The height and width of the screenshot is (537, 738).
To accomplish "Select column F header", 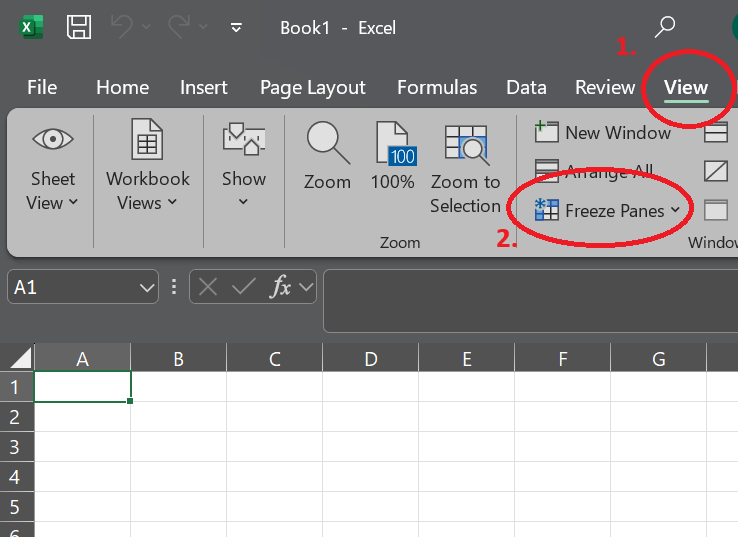I will click(x=562, y=358).
